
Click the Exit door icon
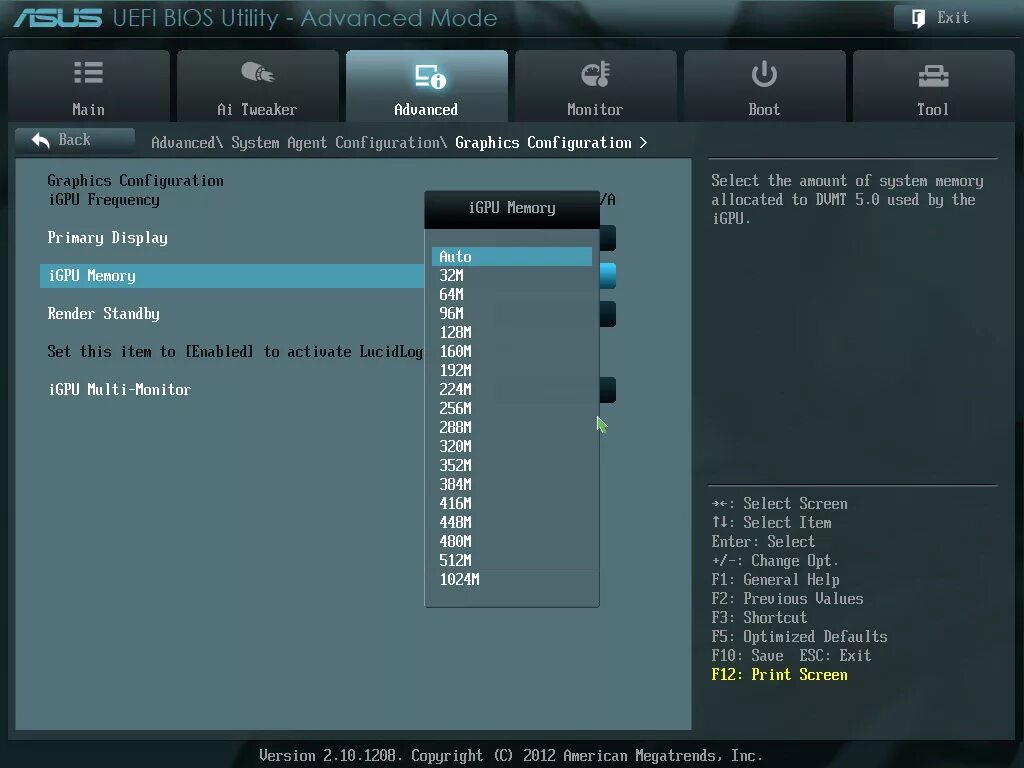pos(918,18)
